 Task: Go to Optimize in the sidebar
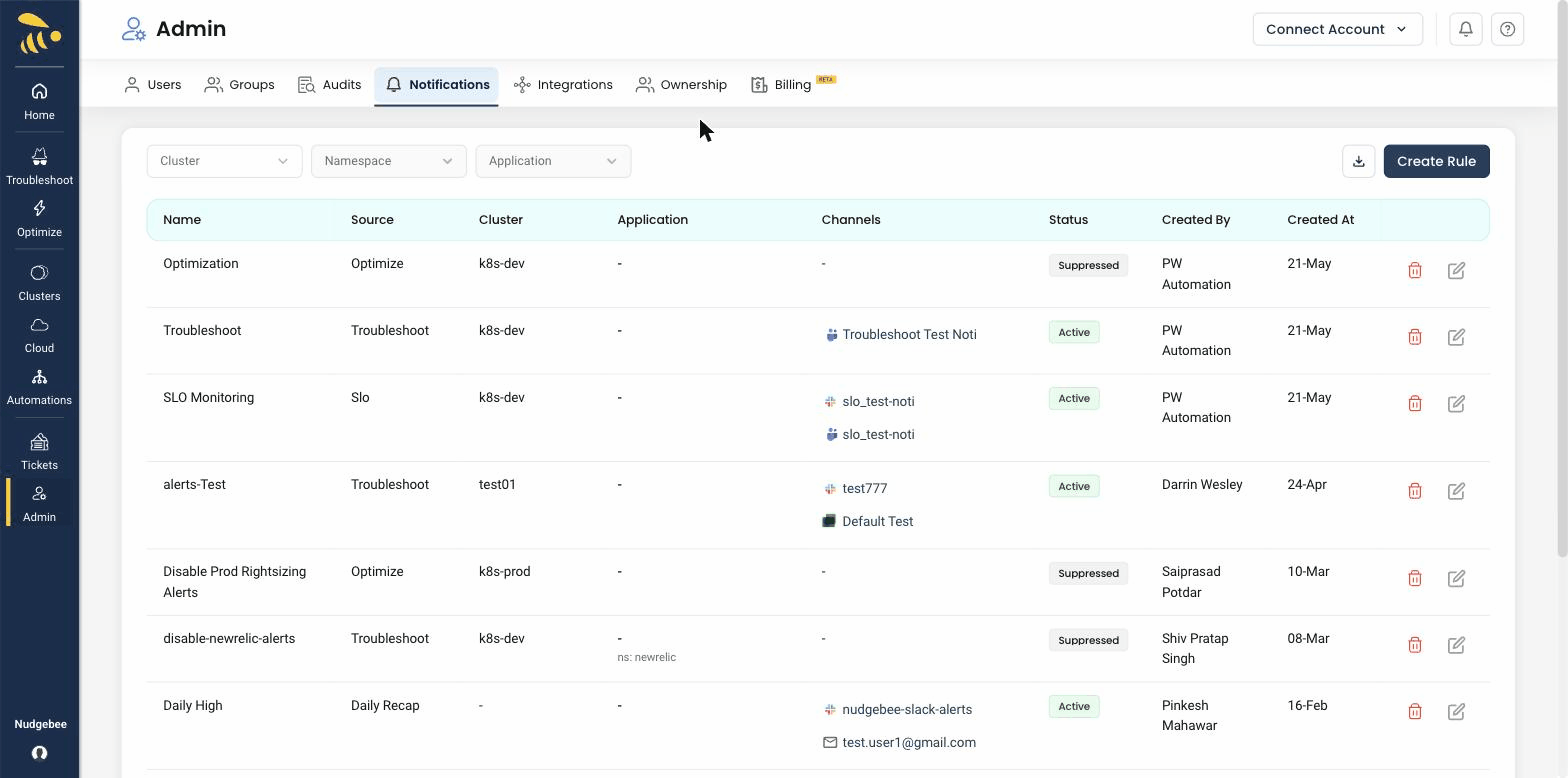[x=39, y=218]
